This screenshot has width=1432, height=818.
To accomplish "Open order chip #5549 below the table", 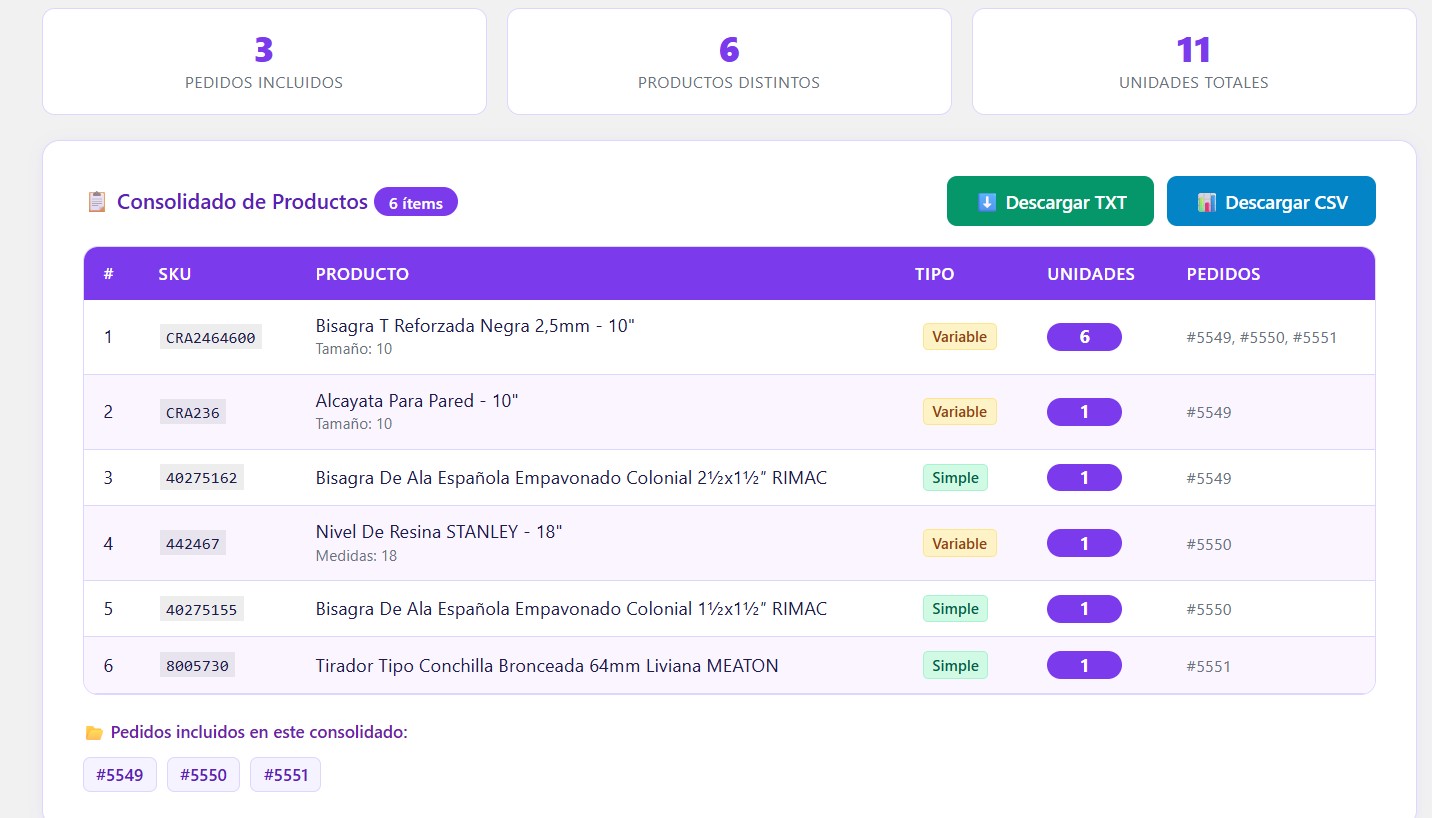I will [119, 774].
